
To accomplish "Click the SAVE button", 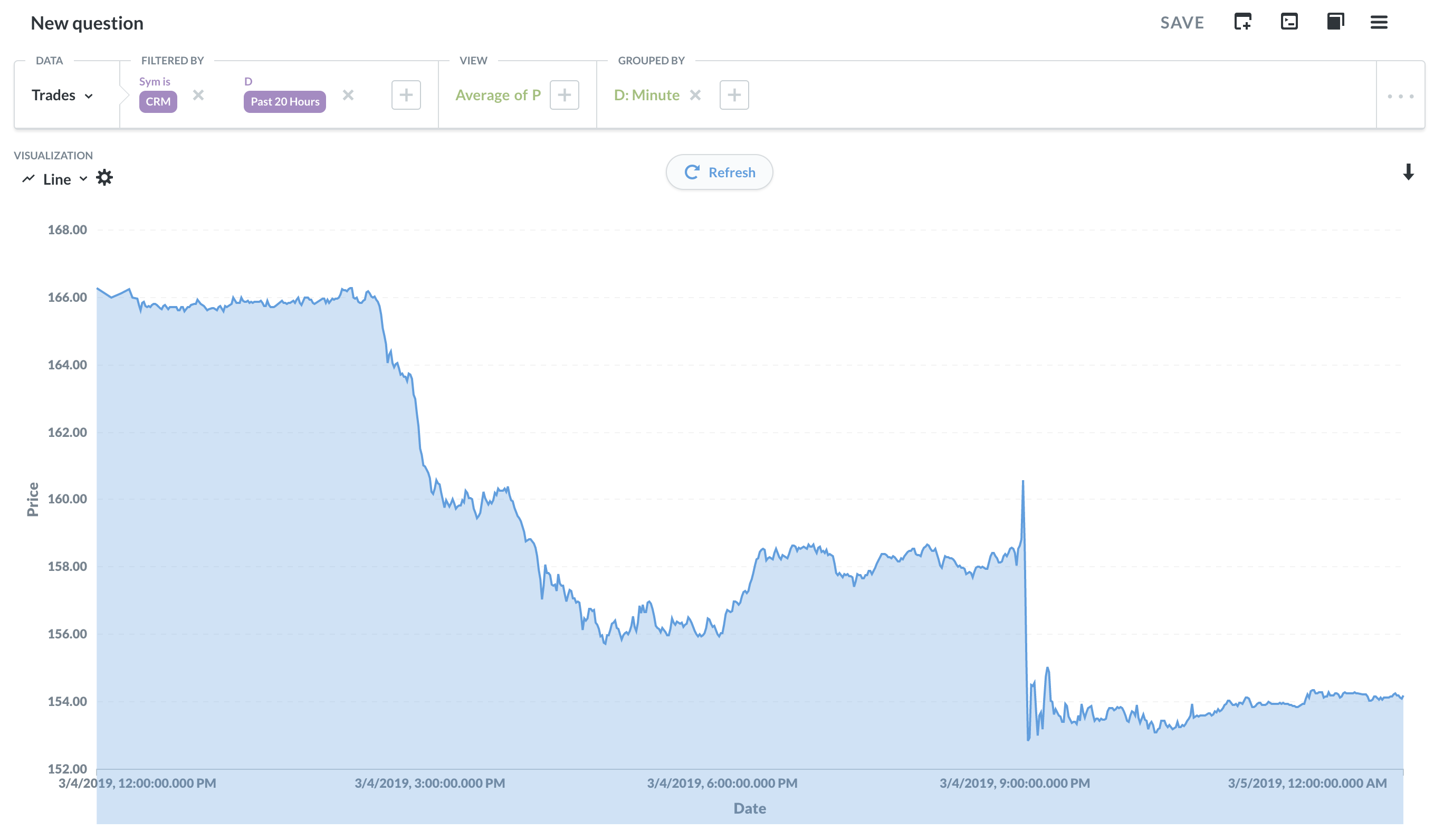I will pos(1182,23).
